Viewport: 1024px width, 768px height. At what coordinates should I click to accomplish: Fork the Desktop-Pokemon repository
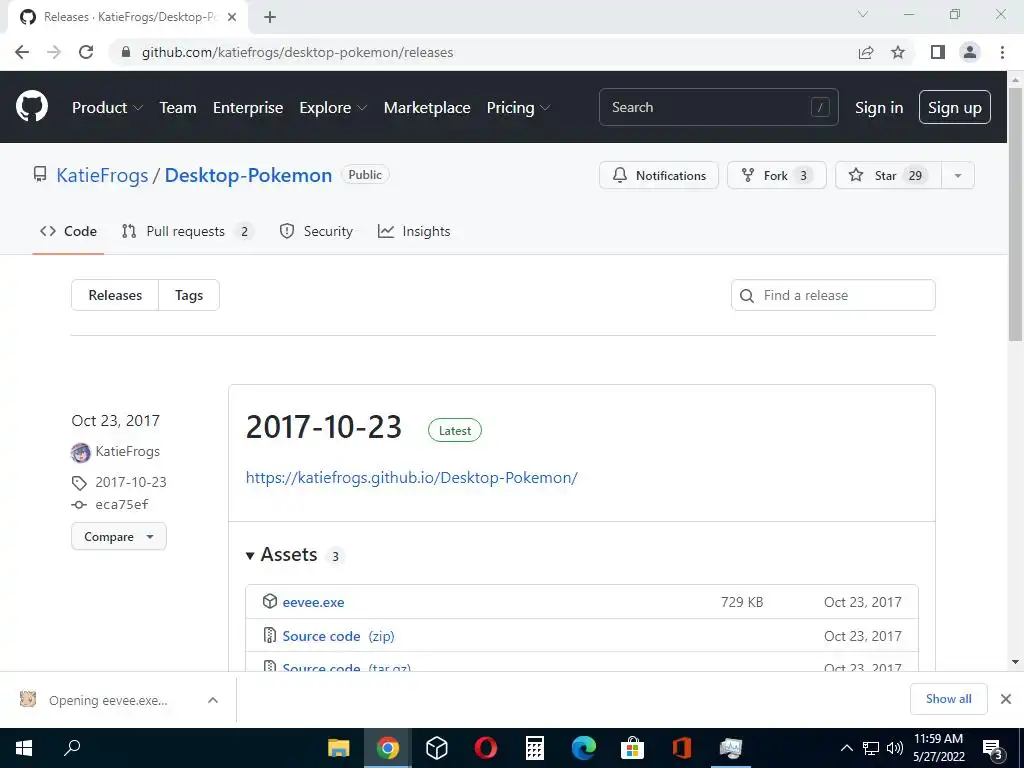(776, 176)
